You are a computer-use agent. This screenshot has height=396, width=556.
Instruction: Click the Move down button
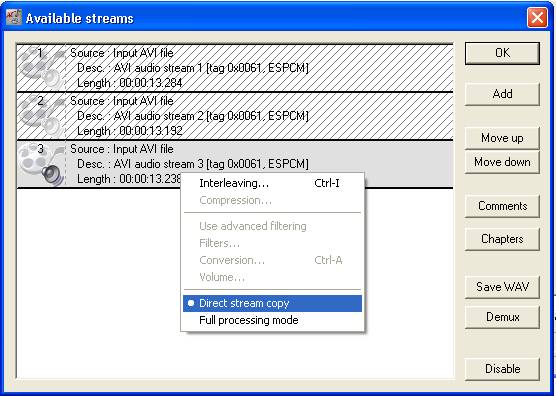[x=502, y=162]
